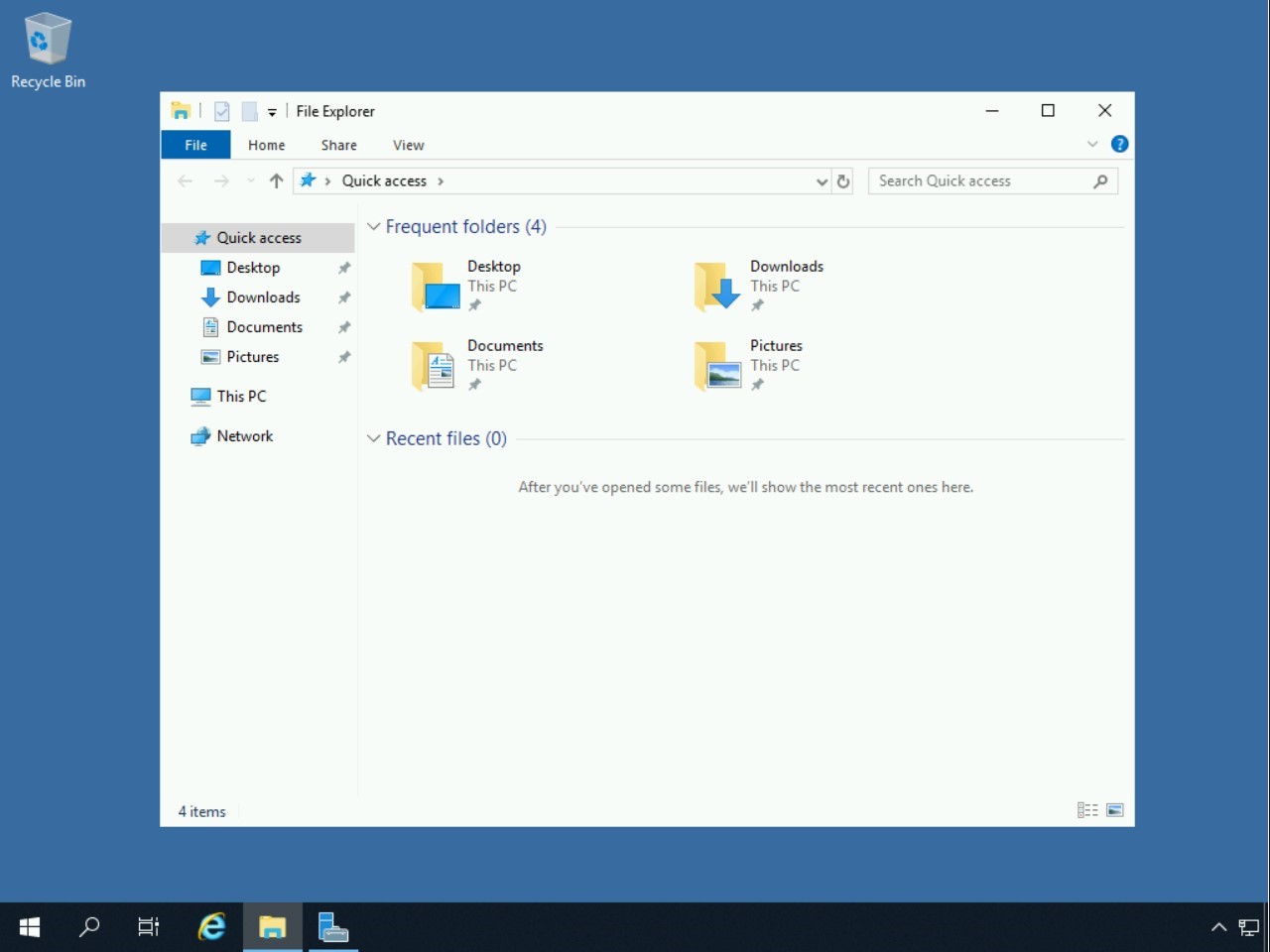The height and width of the screenshot is (952, 1270).
Task: Expand the ribbon using the chevron
Action: (1092, 144)
